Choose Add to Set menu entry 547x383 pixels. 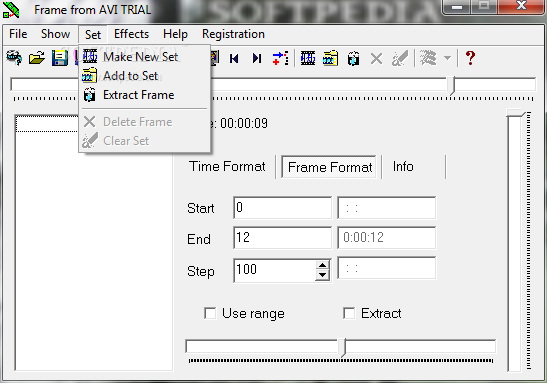tap(144, 76)
